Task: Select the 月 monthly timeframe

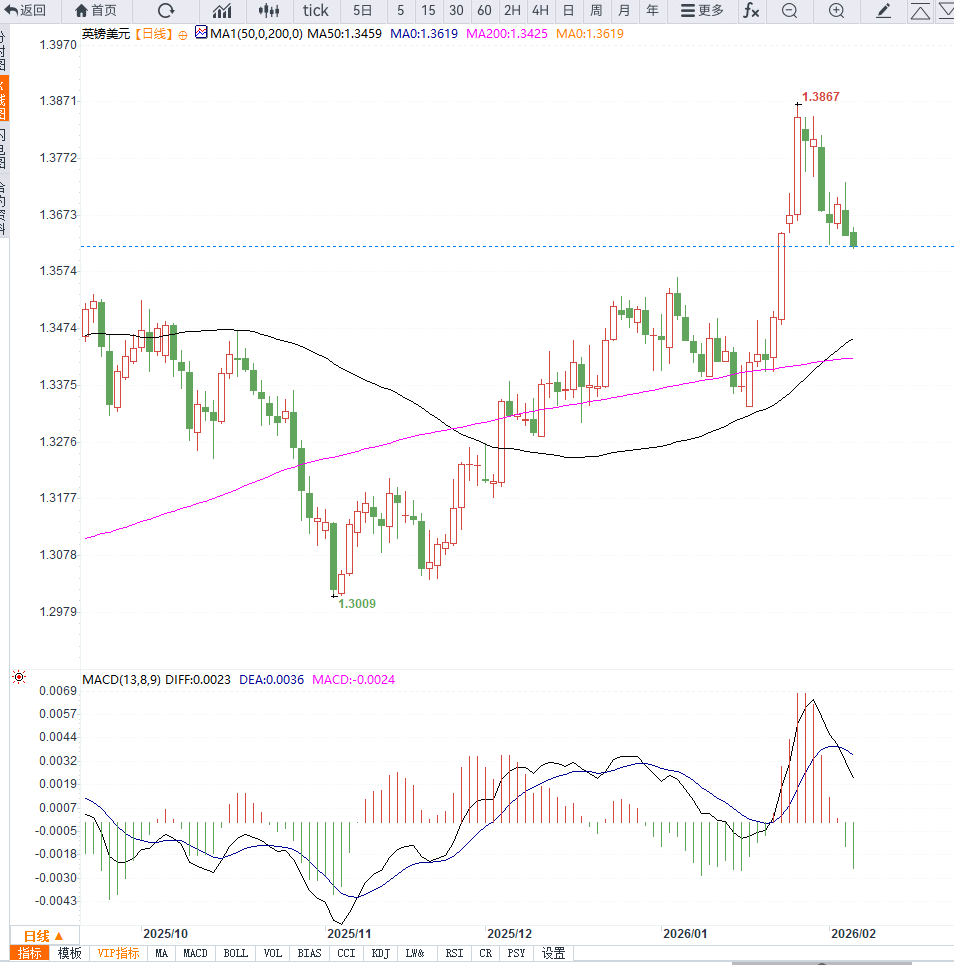Action: tap(624, 10)
